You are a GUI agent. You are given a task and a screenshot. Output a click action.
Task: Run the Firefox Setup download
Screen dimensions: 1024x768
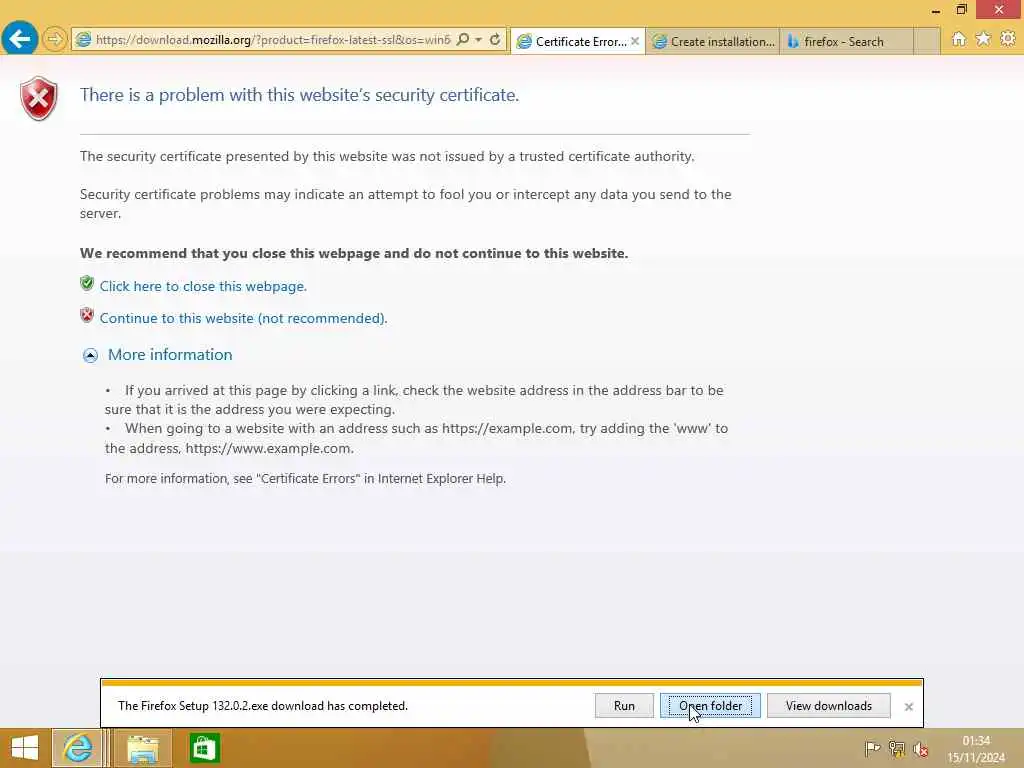624,705
